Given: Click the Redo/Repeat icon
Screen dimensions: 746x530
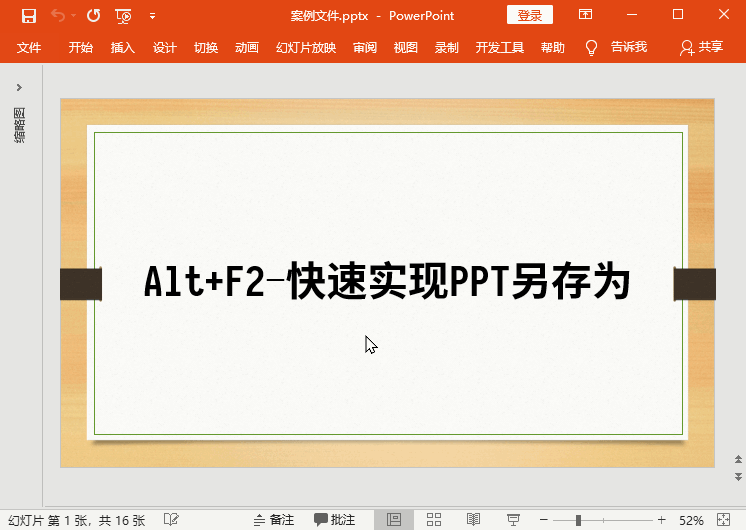Looking at the screenshot, I should tap(94, 16).
